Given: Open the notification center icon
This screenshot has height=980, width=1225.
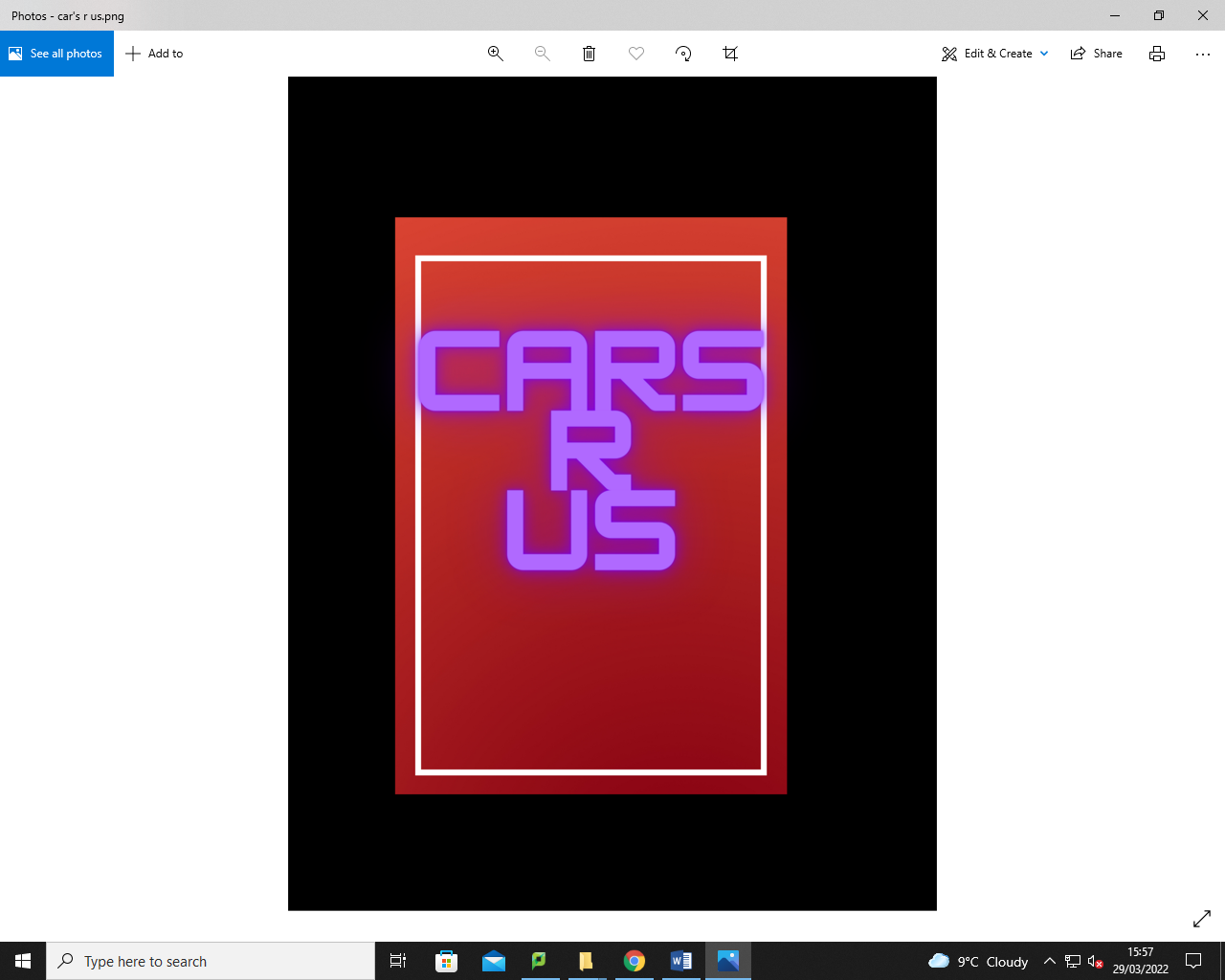Looking at the screenshot, I should point(1193,961).
